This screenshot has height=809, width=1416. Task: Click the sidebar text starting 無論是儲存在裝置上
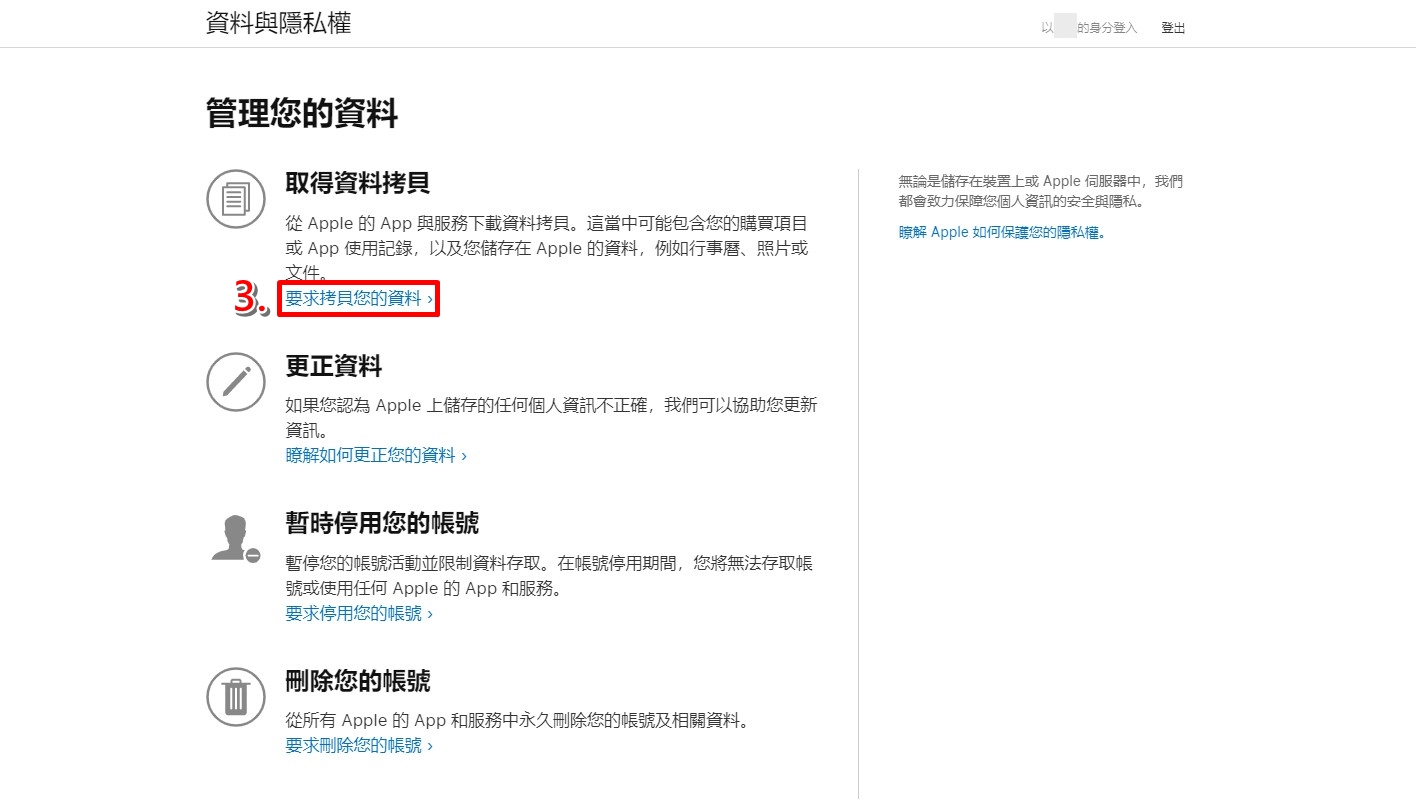click(1041, 191)
